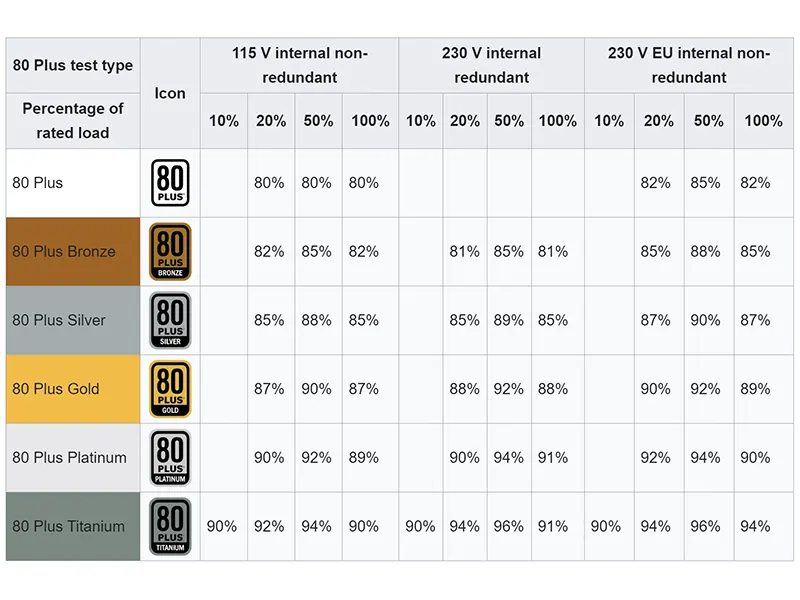Image resolution: width=800 pixels, height=600 pixels.
Task: Click the 80 Plus Bronze badge icon
Action: tap(170, 252)
